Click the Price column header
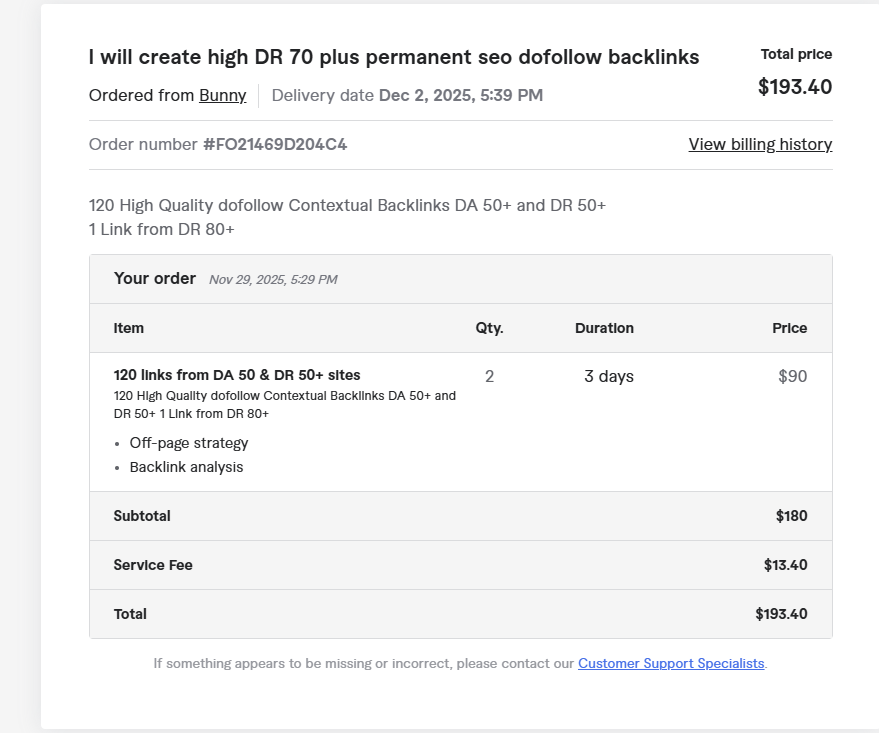 789,328
